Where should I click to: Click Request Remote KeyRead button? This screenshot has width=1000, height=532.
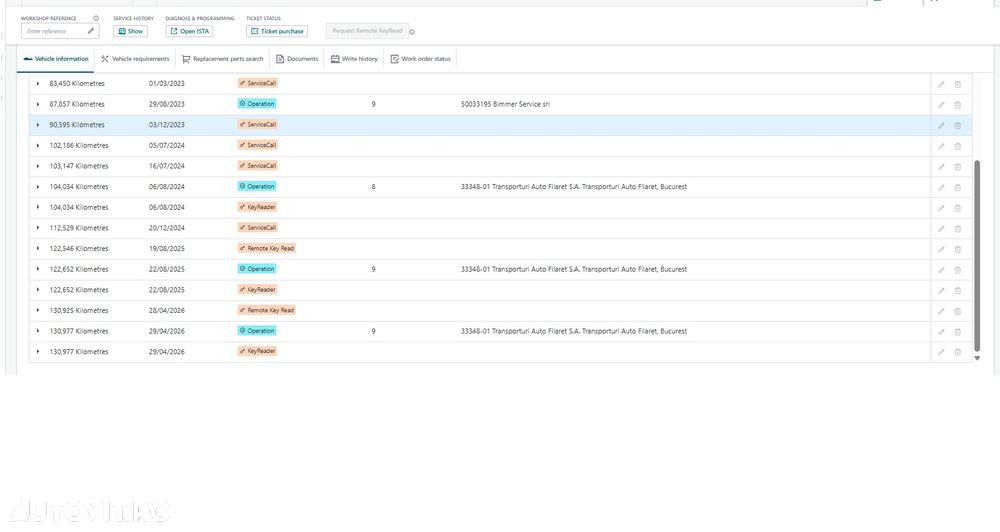click(367, 31)
